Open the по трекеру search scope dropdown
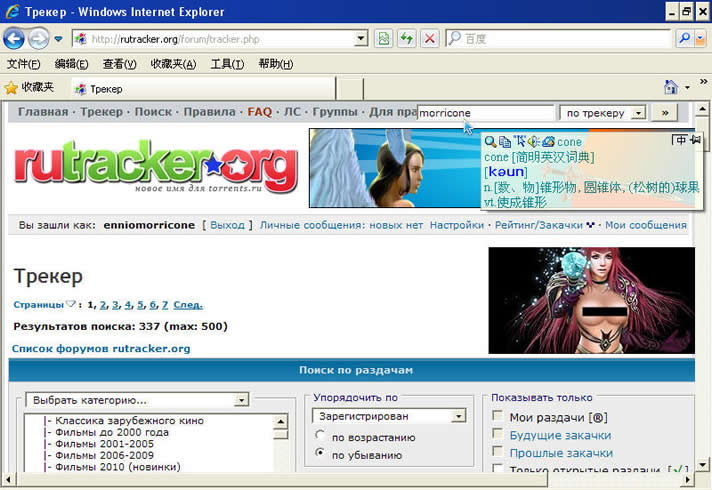Screen dimensions: 712x490 (x=603, y=113)
